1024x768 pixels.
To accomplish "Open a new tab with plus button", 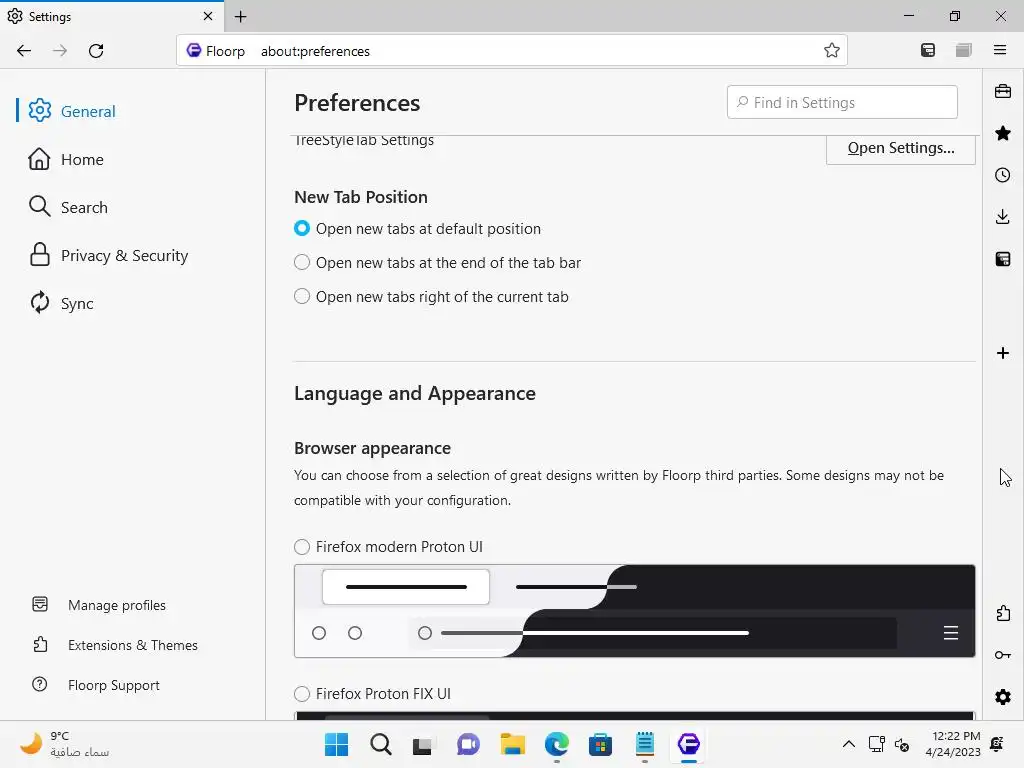I will 240,16.
